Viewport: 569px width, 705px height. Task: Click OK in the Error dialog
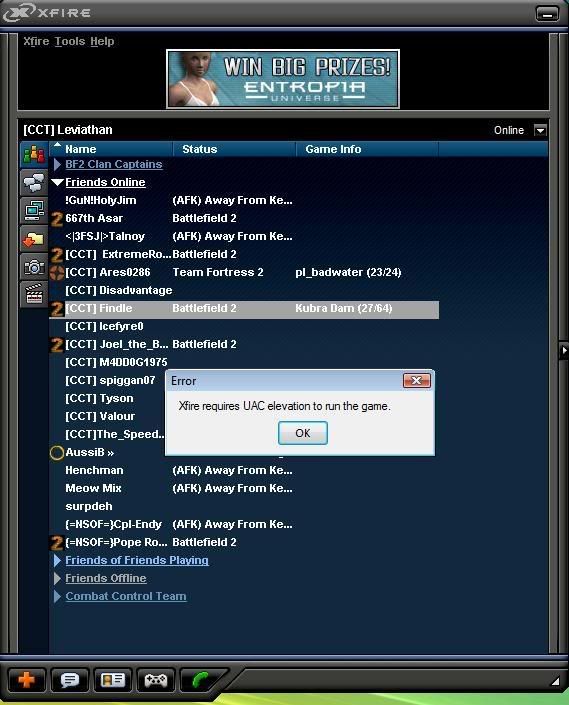click(x=302, y=433)
